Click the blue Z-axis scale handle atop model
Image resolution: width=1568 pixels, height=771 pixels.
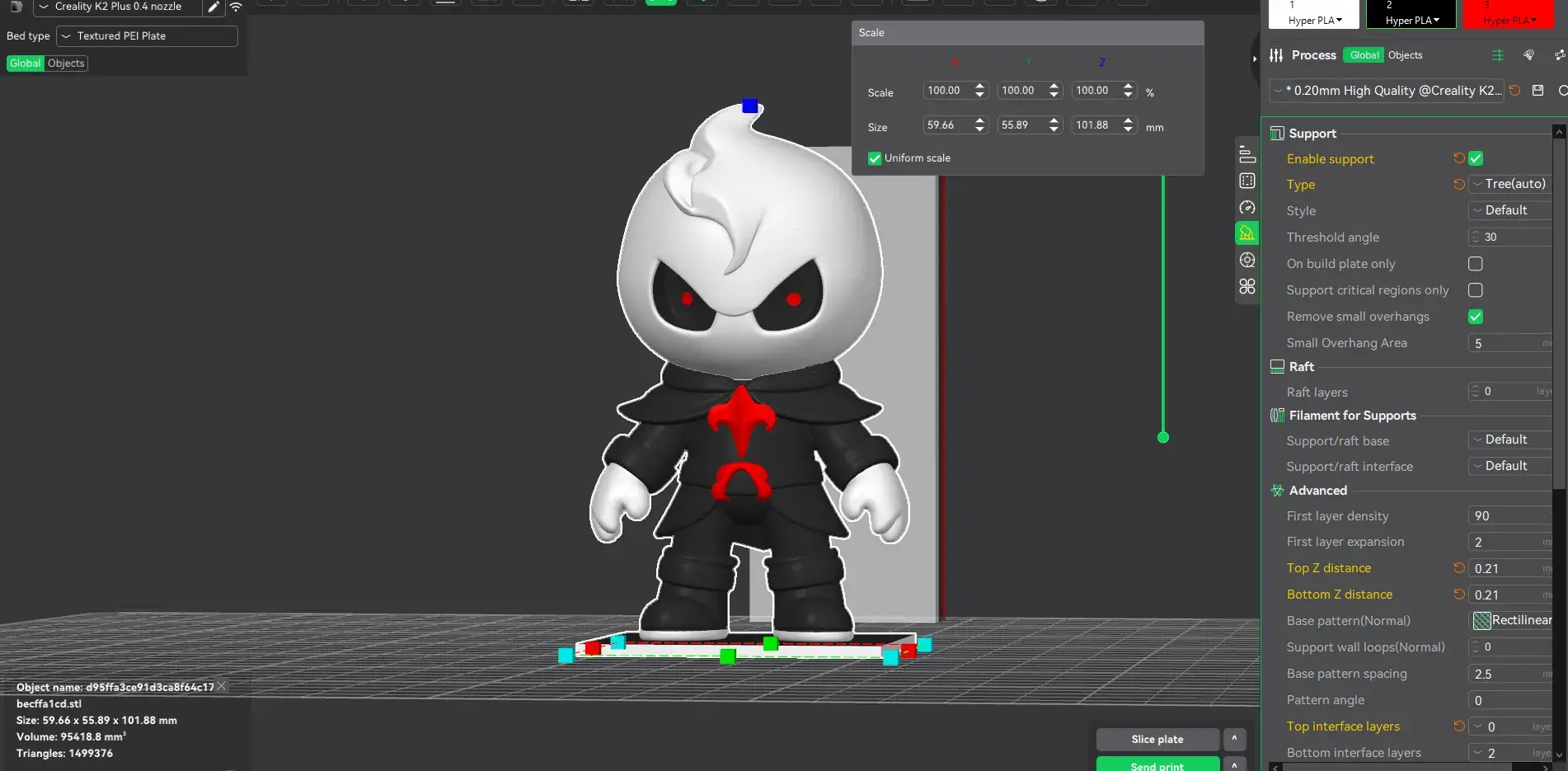click(x=749, y=106)
